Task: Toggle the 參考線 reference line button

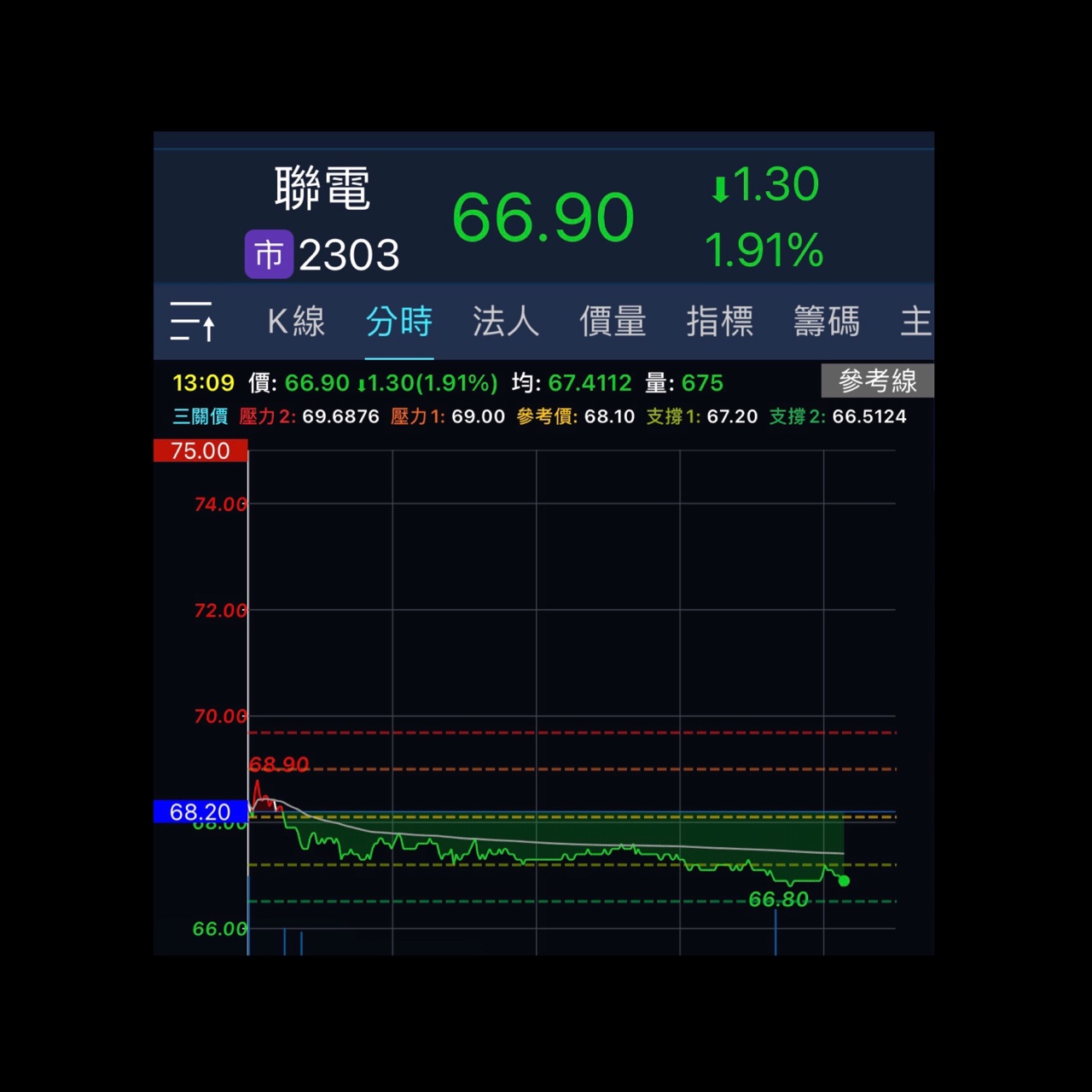Action: click(x=877, y=380)
